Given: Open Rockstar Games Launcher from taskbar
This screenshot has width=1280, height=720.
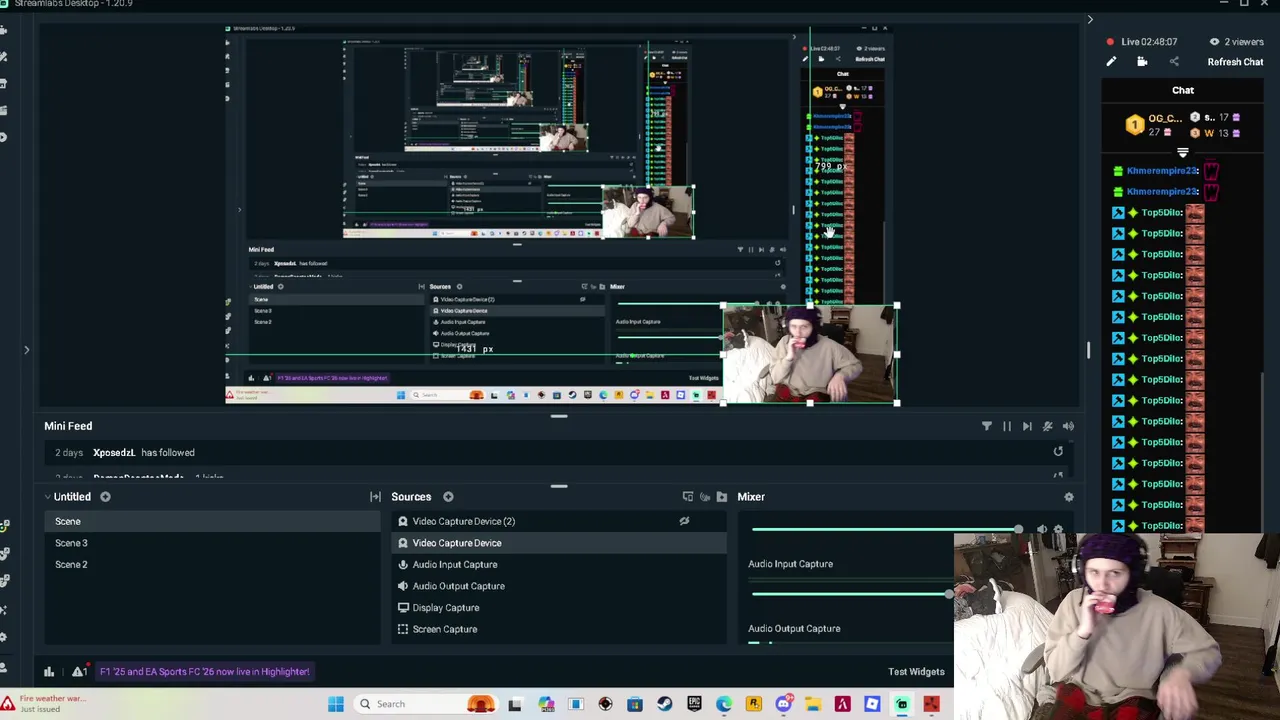Looking at the screenshot, I should [x=753, y=704].
